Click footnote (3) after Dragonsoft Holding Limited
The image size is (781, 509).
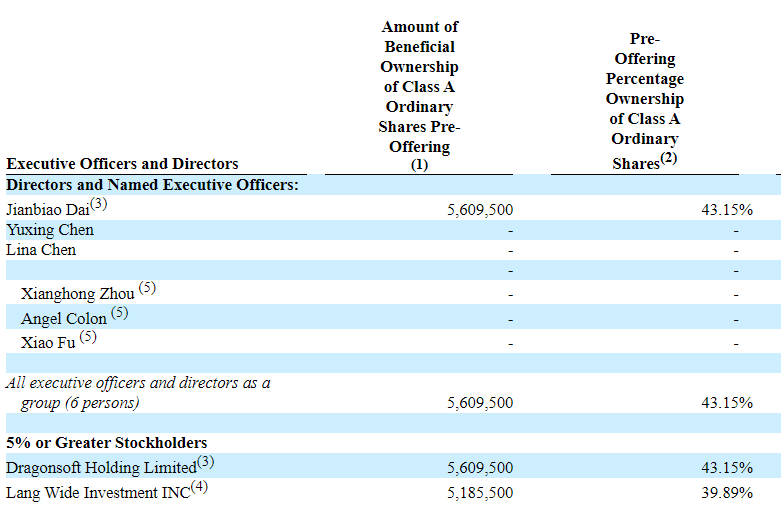tap(205, 462)
